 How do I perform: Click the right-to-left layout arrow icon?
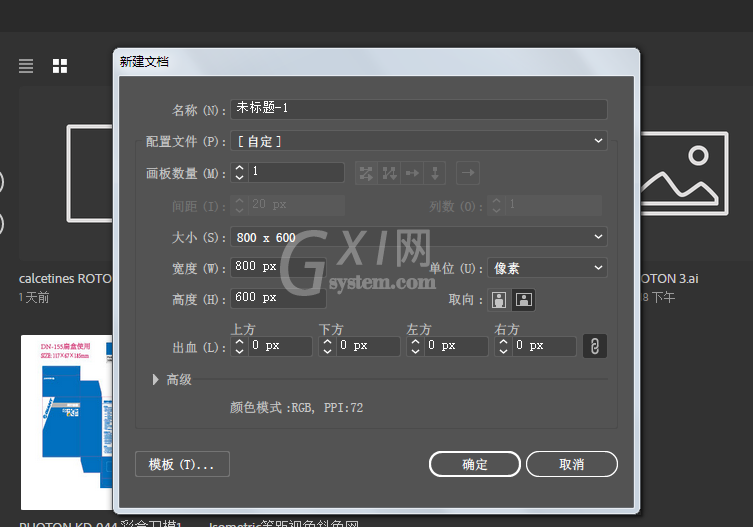pos(468,173)
